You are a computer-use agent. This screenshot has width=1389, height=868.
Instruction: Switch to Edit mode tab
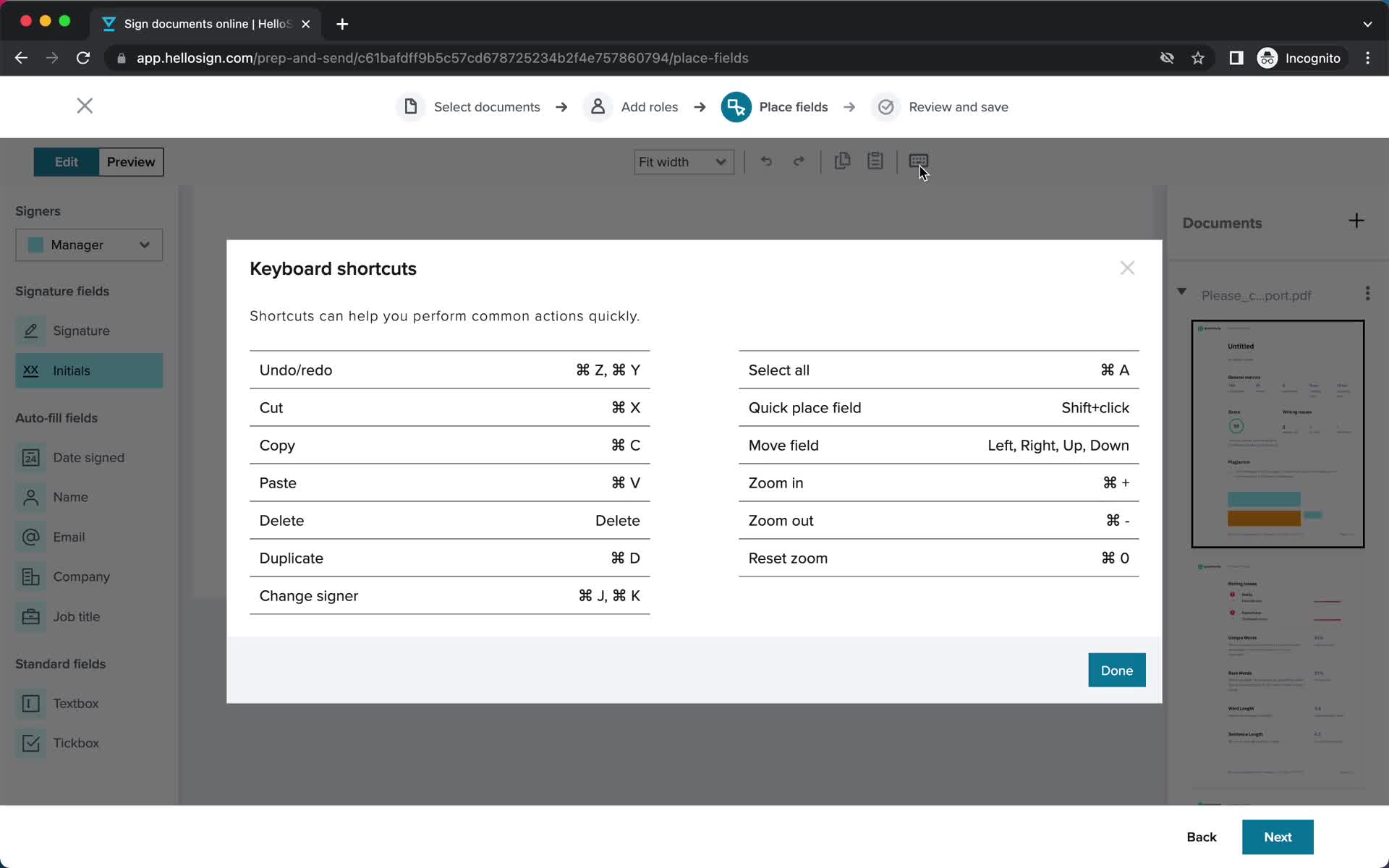[66, 161]
